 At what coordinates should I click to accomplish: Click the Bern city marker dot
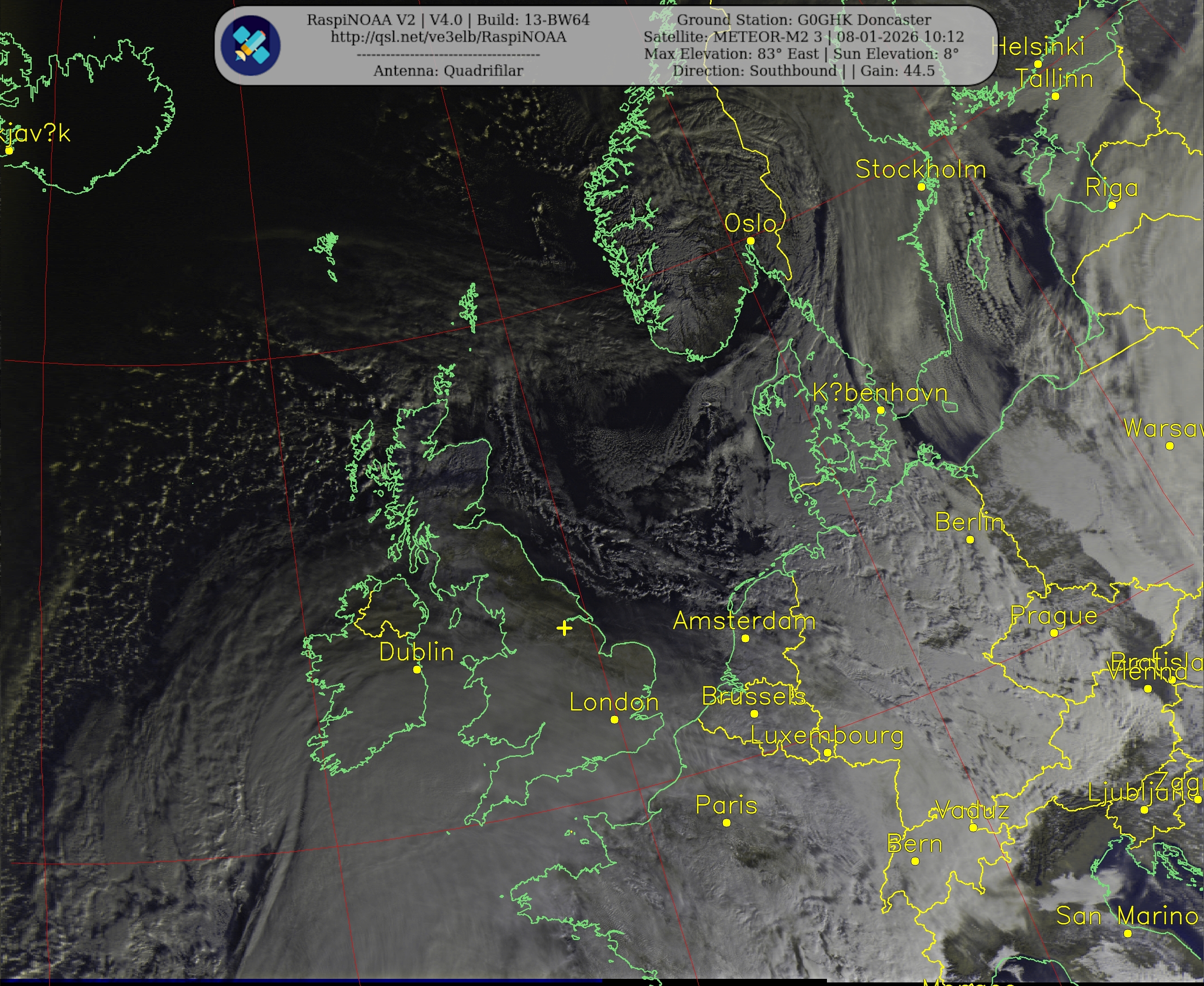915,861
